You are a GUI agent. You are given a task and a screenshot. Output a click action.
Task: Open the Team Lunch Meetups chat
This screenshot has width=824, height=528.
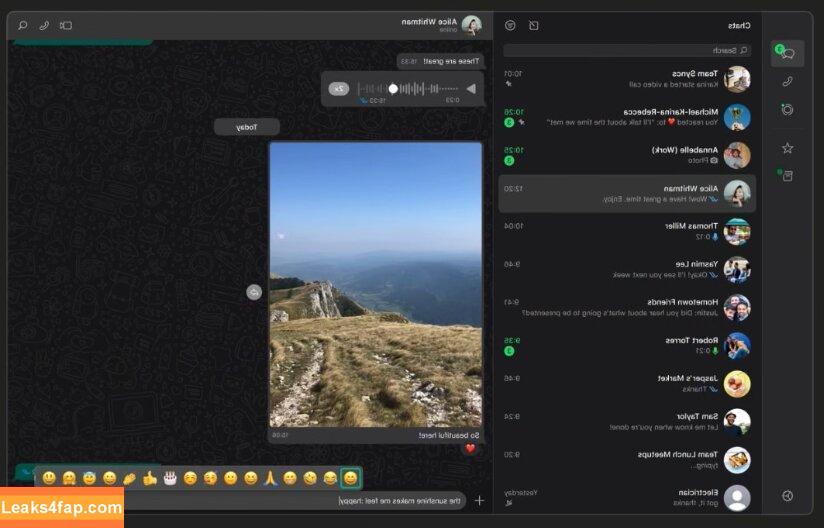627,460
